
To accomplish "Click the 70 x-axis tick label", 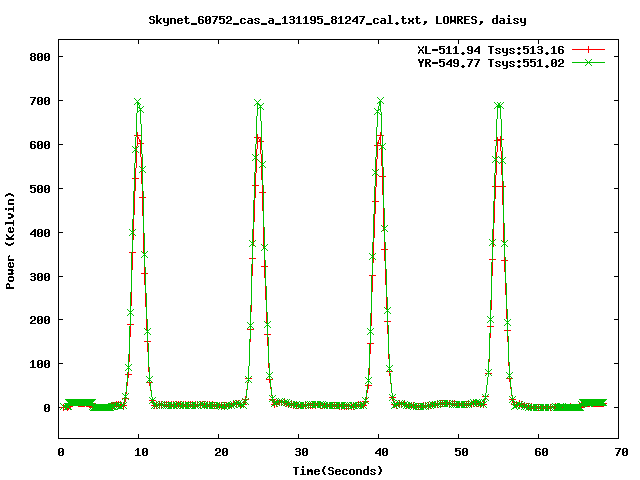I will pyautogui.click(x=621, y=452).
